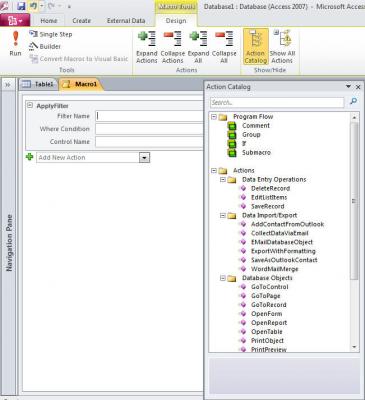This screenshot has width=365, height=400.
Task: Select the Submacro program flow item
Action: [256, 152]
